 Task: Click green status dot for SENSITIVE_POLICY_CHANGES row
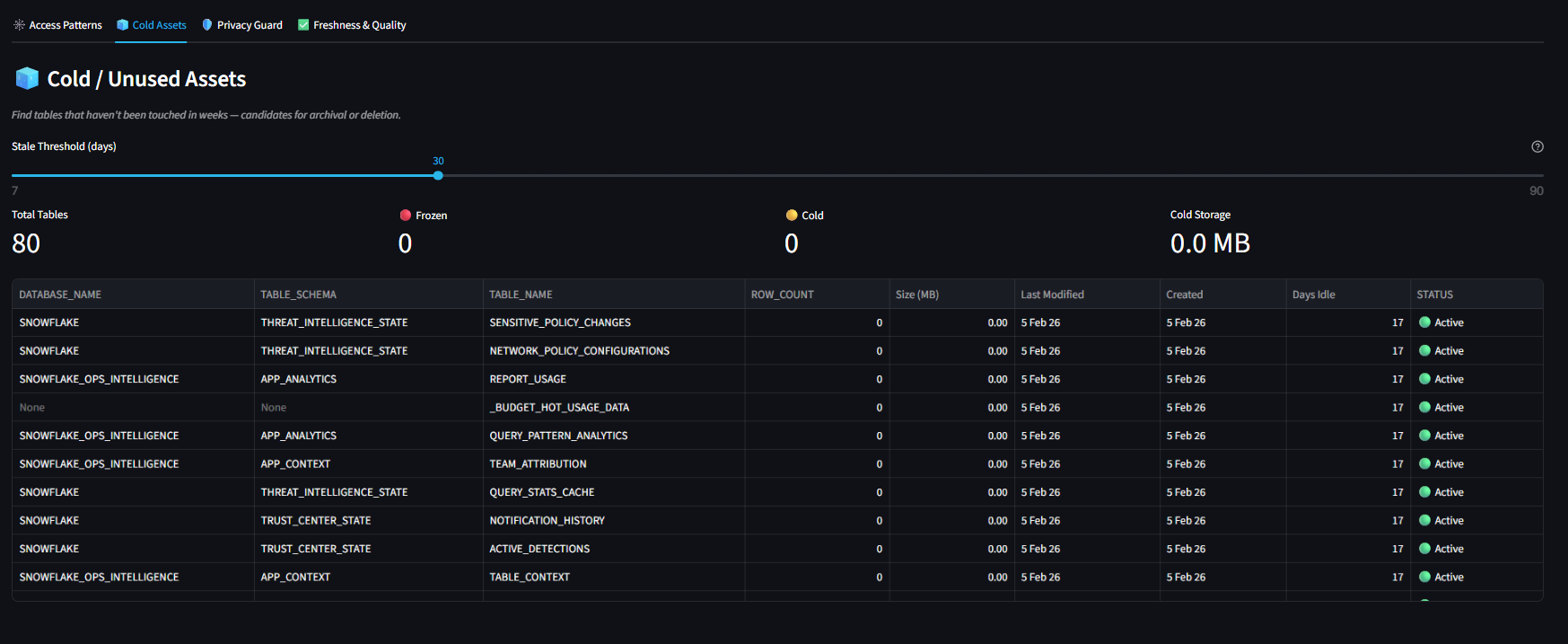click(1424, 322)
